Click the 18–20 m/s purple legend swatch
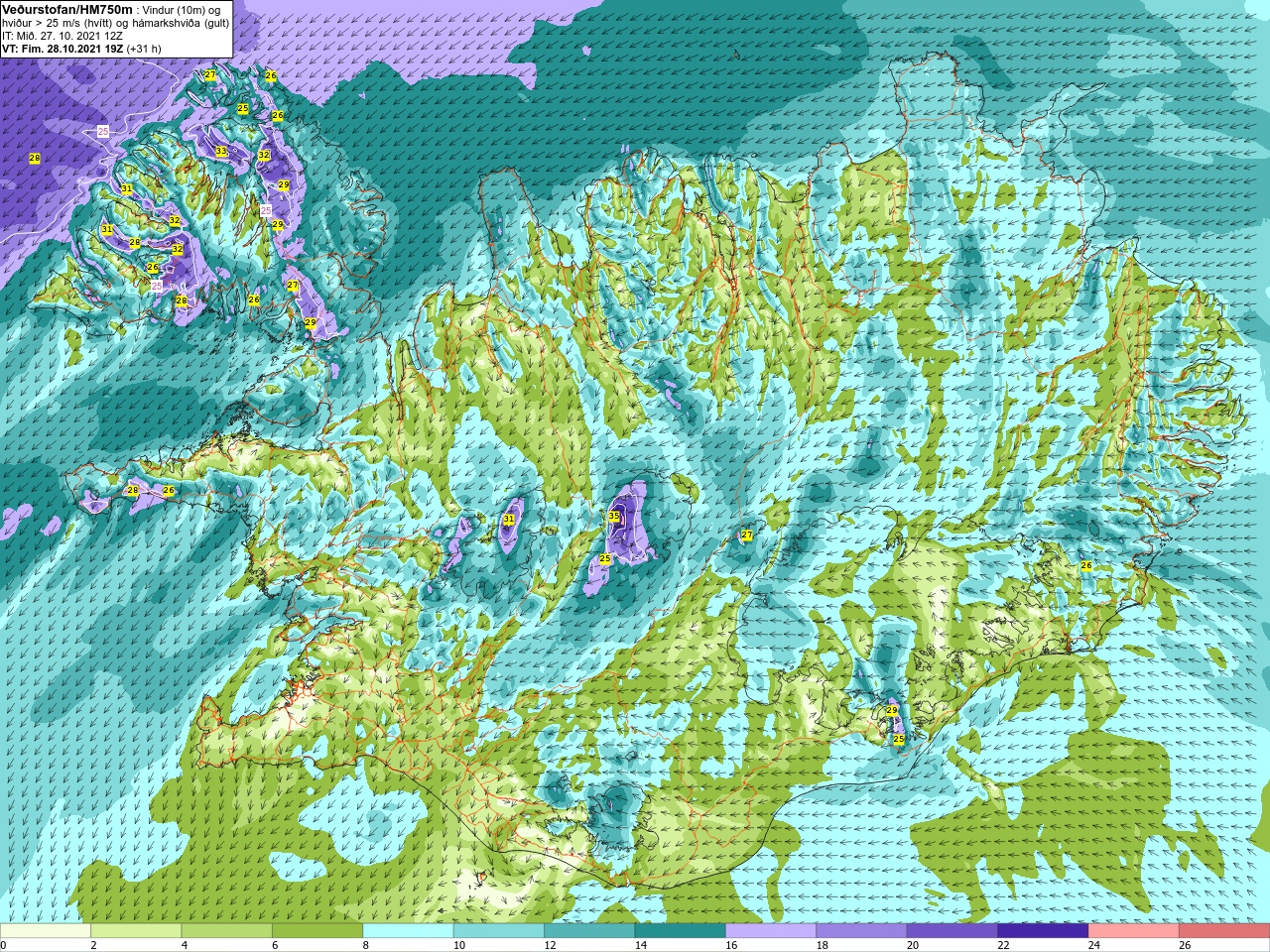Viewport: 1270px width, 952px height. (861, 931)
